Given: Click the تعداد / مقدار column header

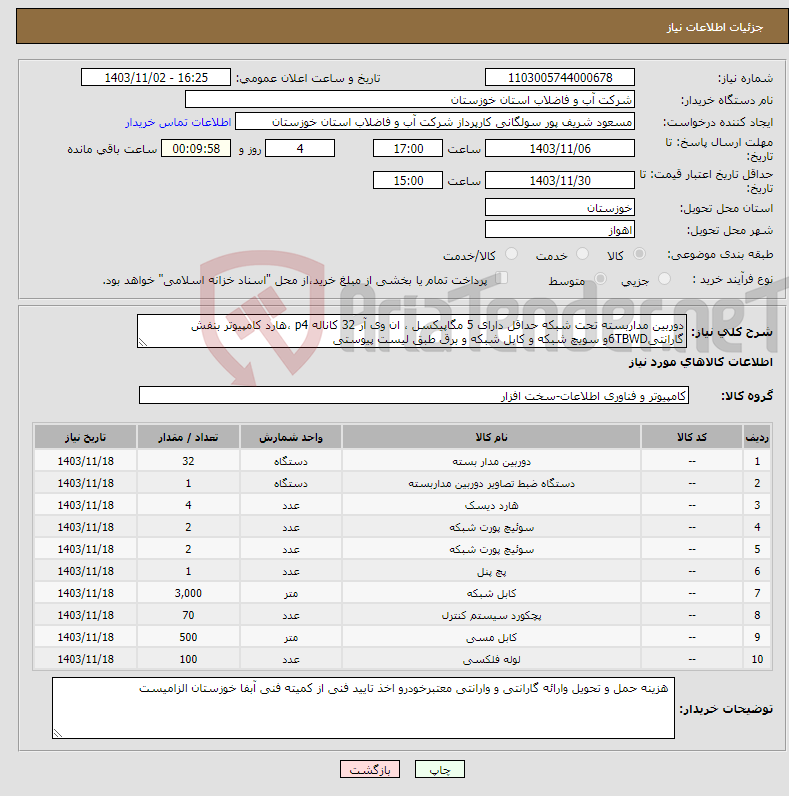Looking at the screenshot, I should (188, 437).
